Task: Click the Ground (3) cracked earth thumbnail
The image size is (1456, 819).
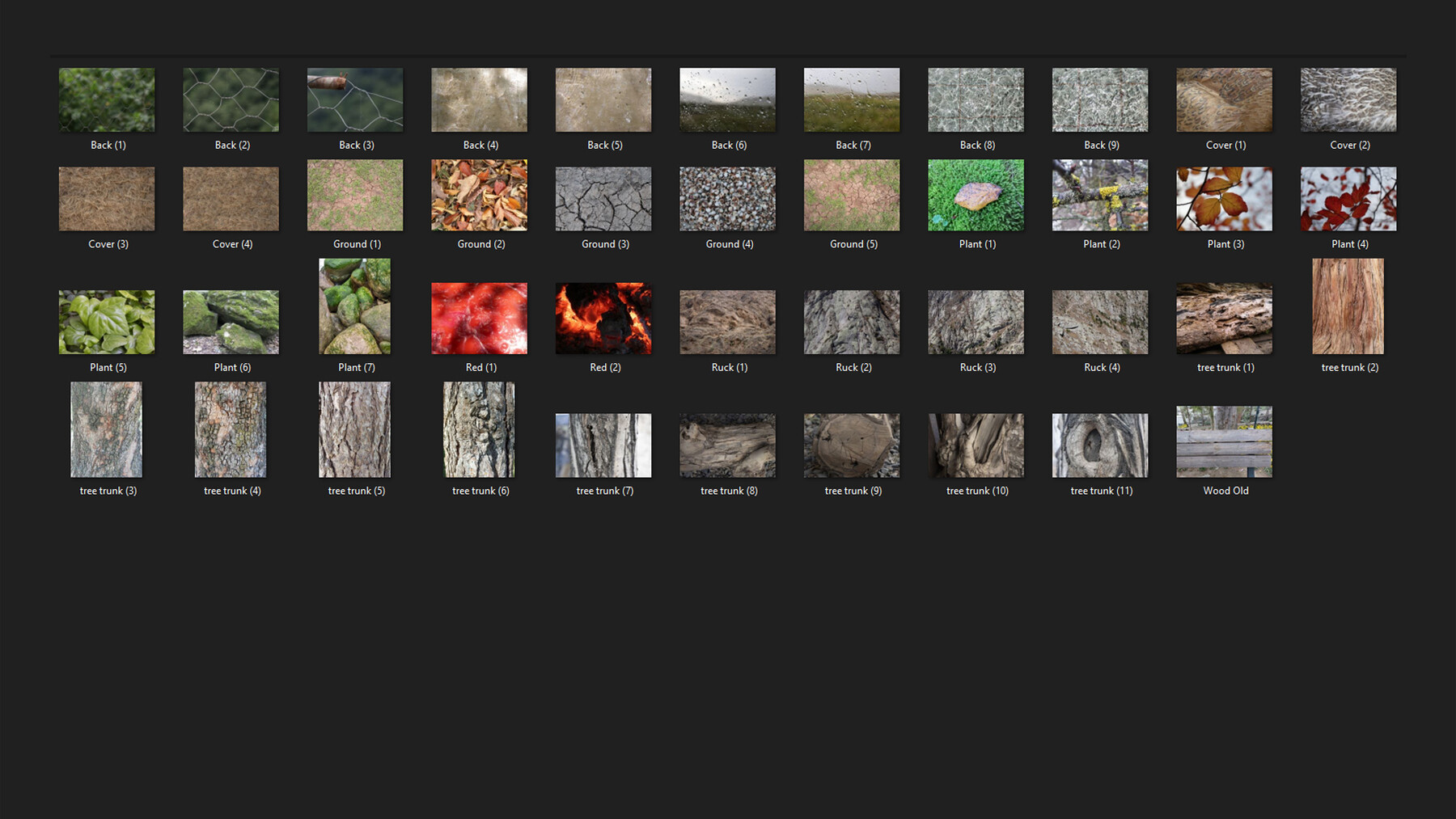Action: [x=603, y=199]
